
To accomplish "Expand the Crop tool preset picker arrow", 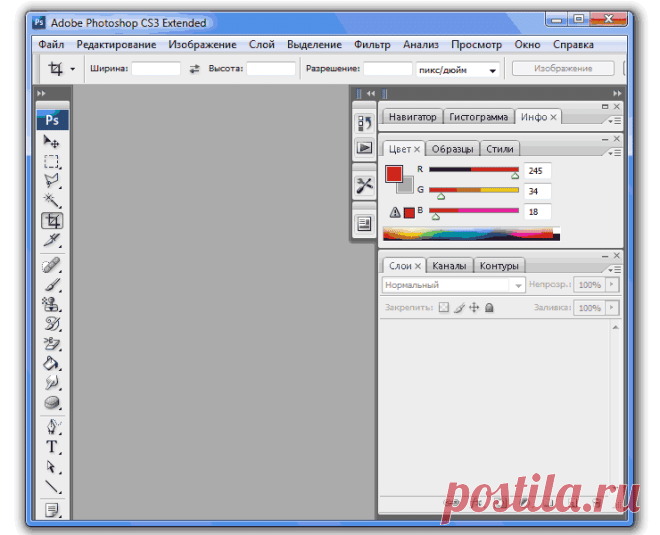I will [x=72, y=69].
